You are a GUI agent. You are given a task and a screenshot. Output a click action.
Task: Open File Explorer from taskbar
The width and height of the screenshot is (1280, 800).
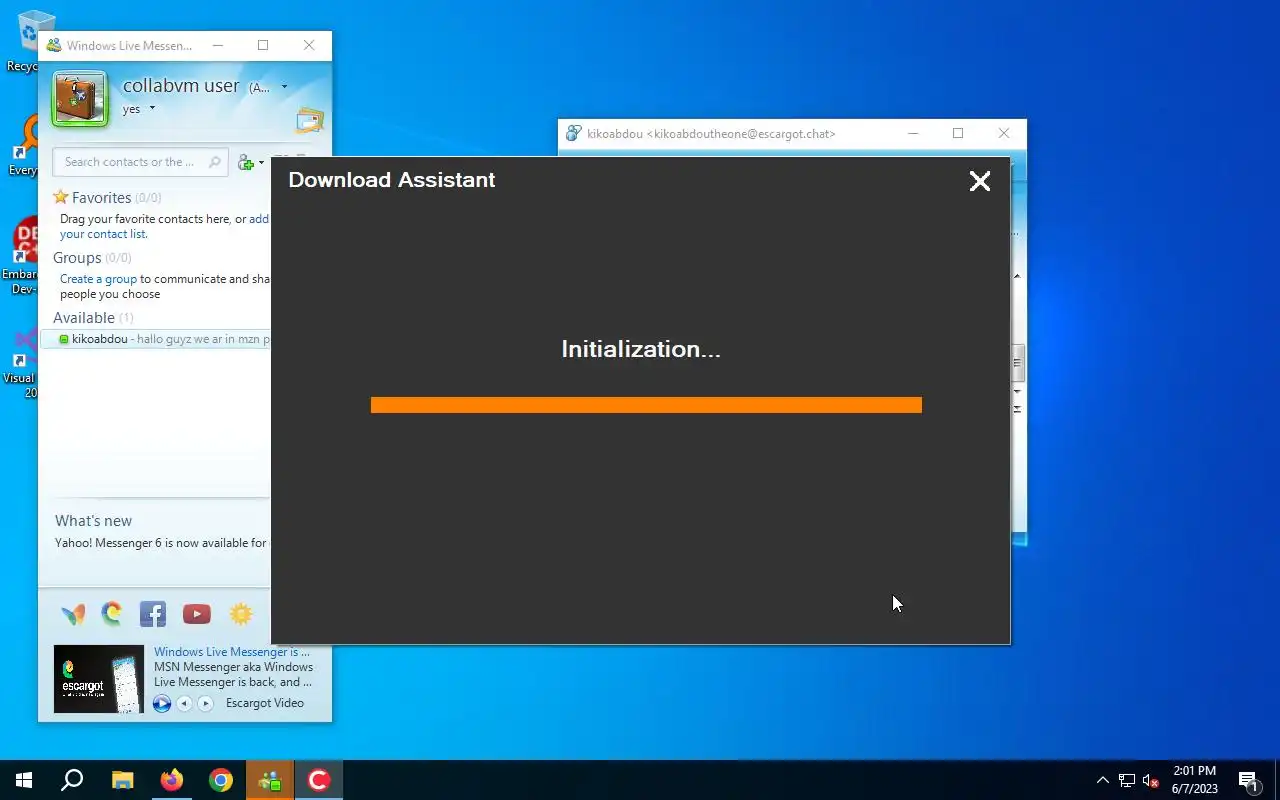122,780
